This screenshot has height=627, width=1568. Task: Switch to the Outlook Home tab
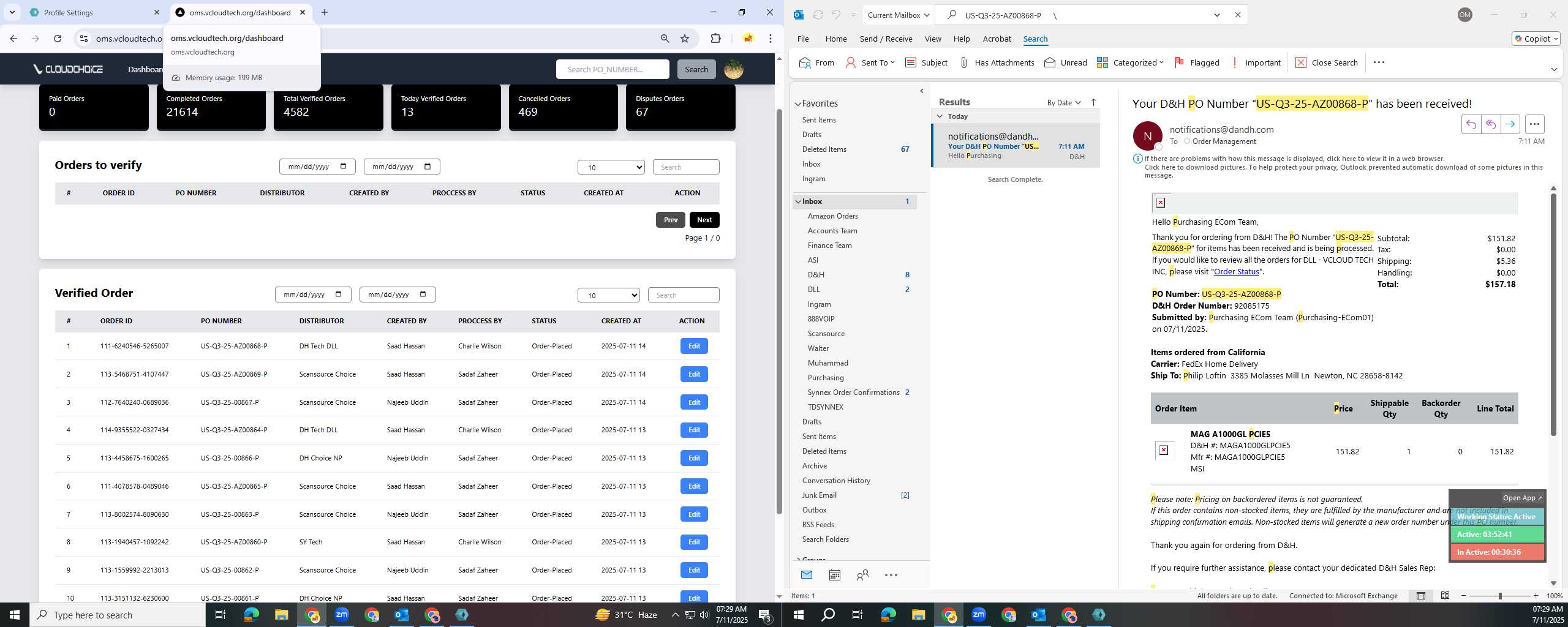(x=836, y=39)
